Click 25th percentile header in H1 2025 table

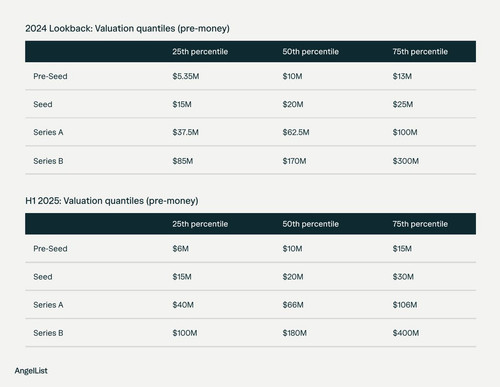[x=200, y=224]
